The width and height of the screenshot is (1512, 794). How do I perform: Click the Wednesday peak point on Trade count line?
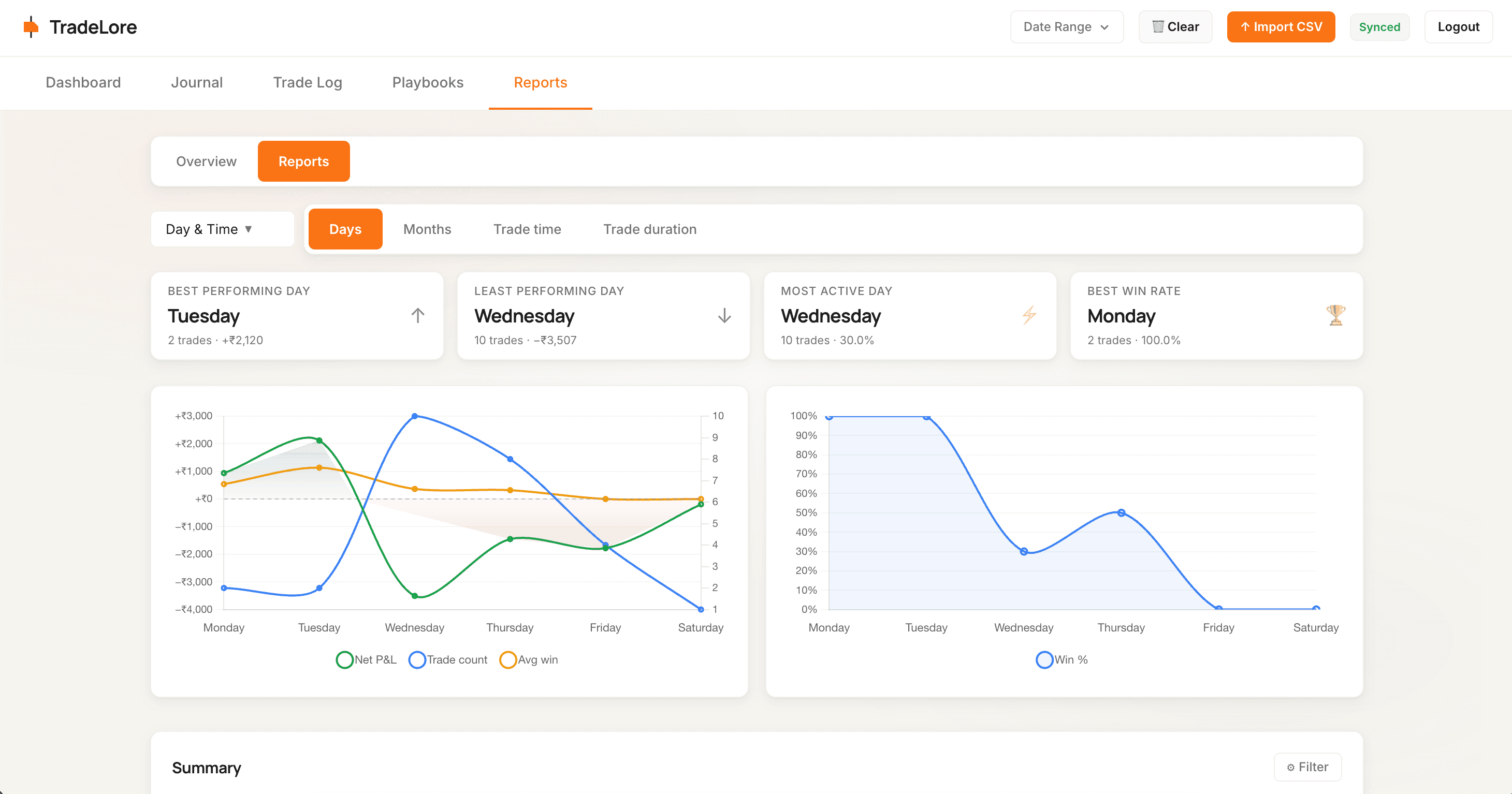click(x=414, y=416)
